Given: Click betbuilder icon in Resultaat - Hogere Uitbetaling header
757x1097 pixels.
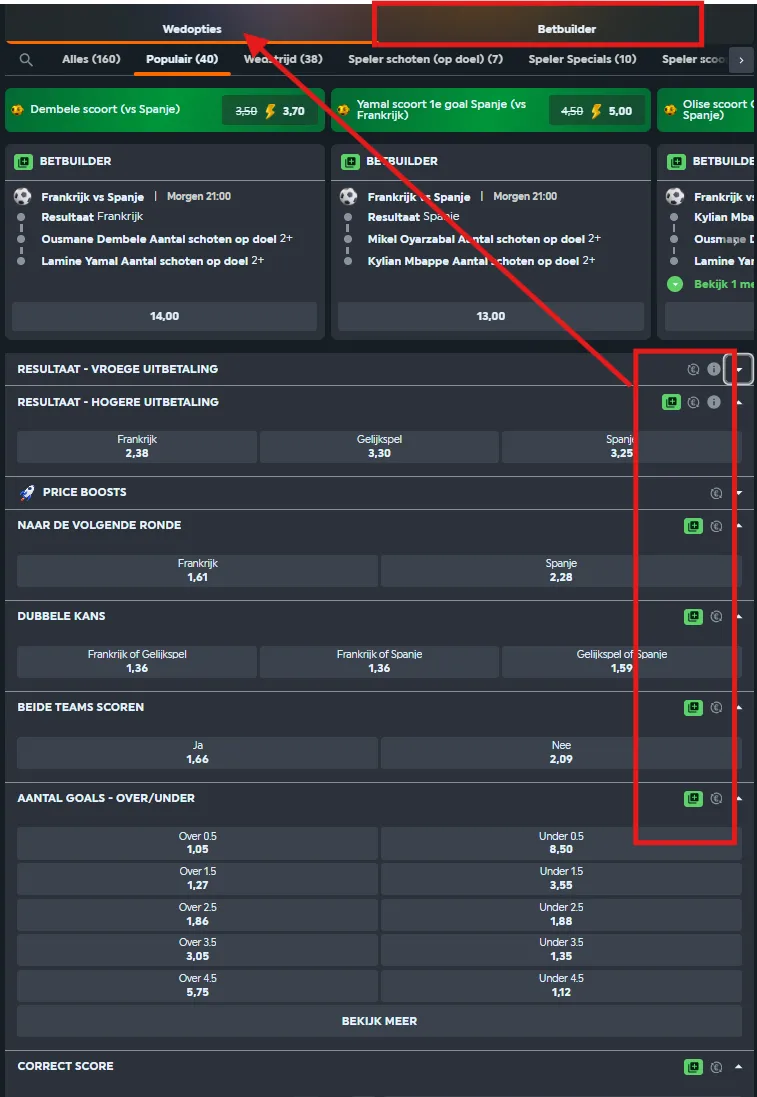Looking at the screenshot, I should (x=671, y=402).
